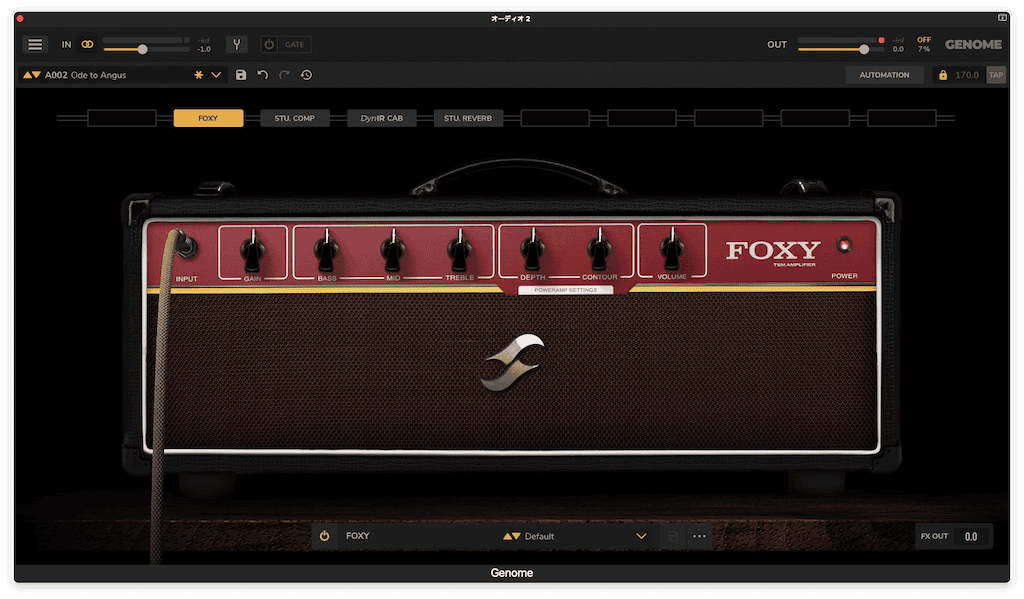This screenshot has height=599, width=1024.
Task: Edit the FX OUT 0.0 value
Action: (x=972, y=536)
